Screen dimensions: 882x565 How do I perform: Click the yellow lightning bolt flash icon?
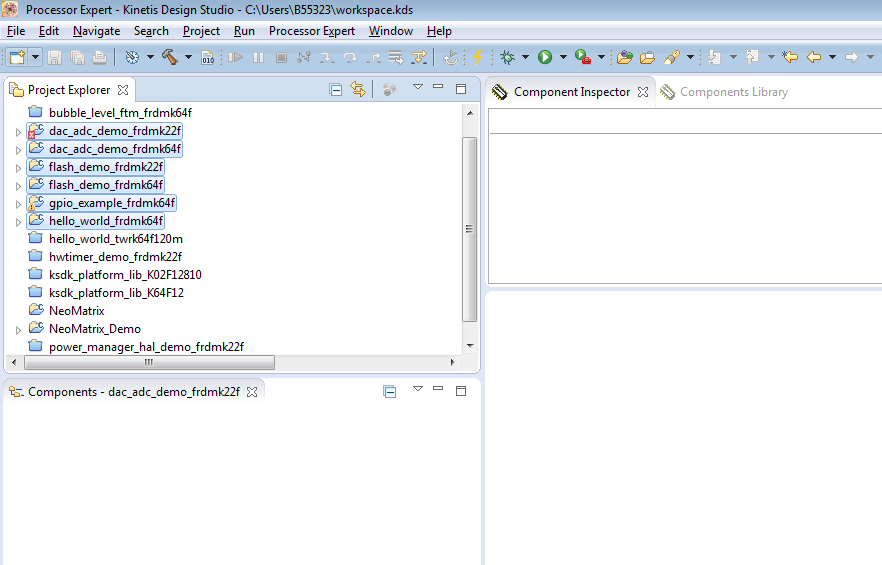point(478,57)
